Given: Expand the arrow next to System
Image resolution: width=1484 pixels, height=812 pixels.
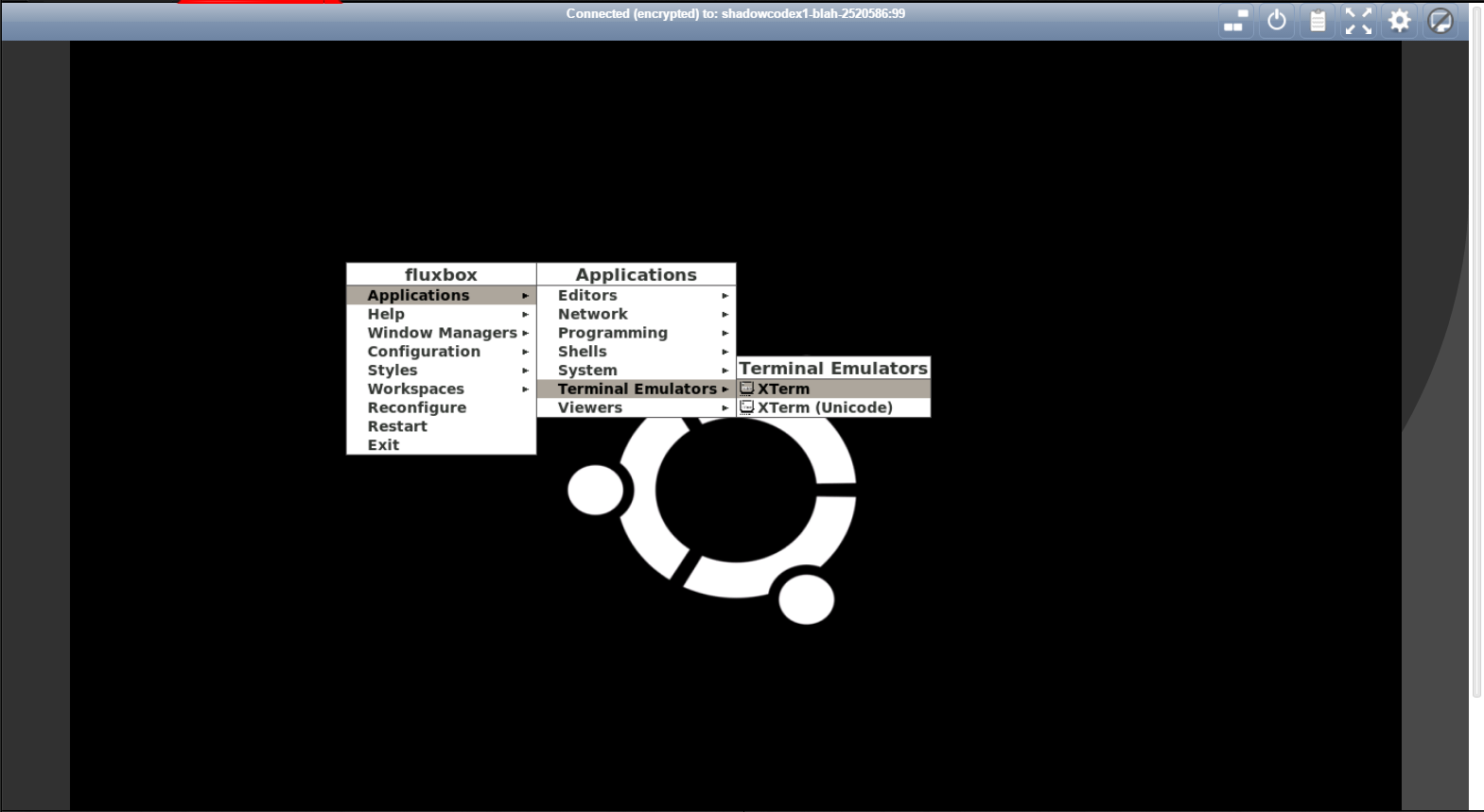Looking at the screenshot, I should pos(725,371).
